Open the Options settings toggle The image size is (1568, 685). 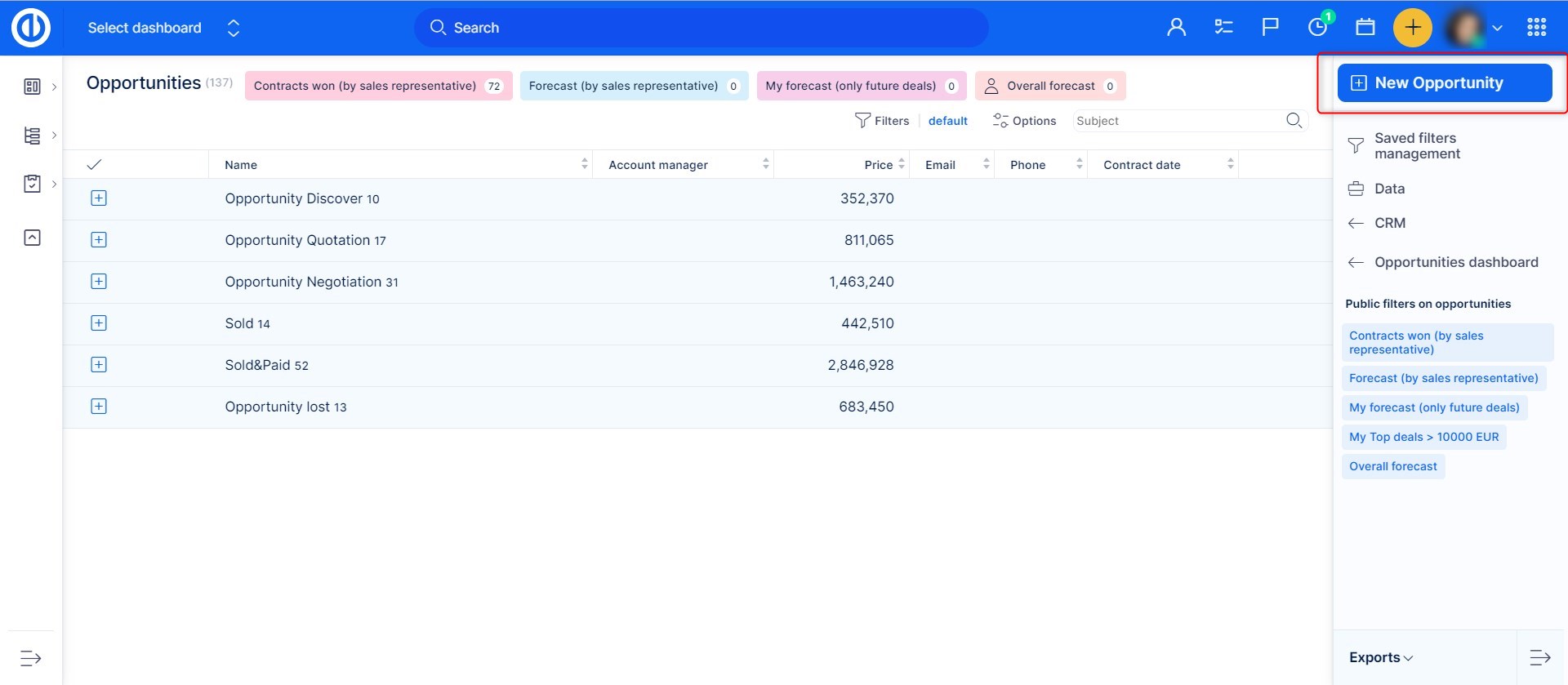[1024, 121]
